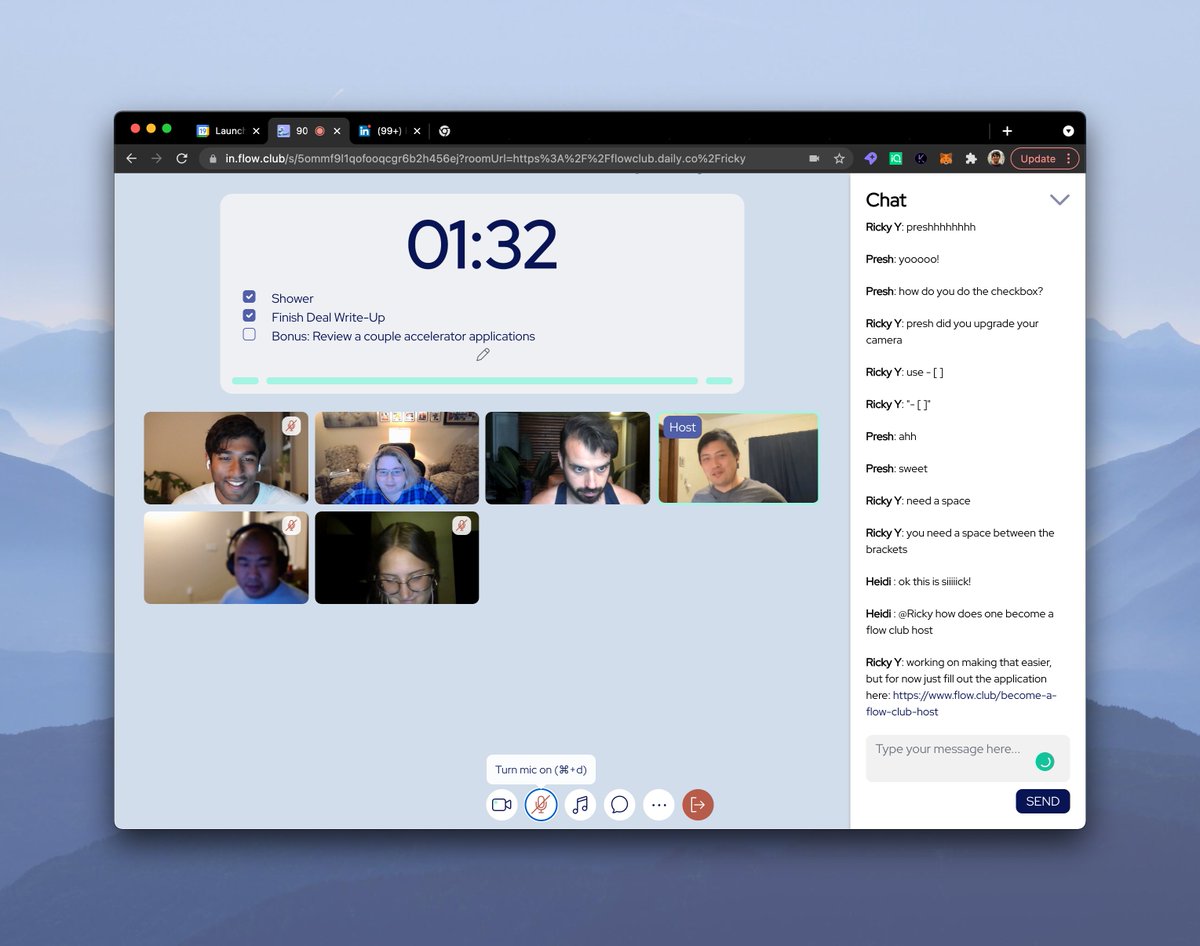Screen dimensions: 1200x946
Task: Select the bearded man in tank top video tile
Action: point(568,458)
